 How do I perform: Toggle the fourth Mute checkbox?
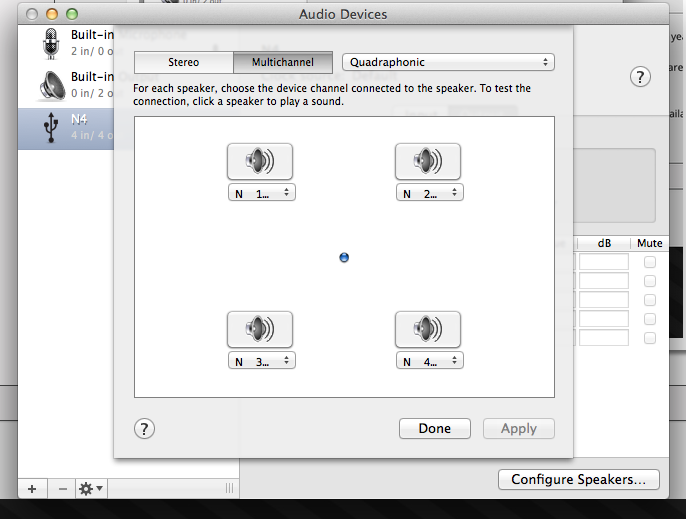click(650, 319)
